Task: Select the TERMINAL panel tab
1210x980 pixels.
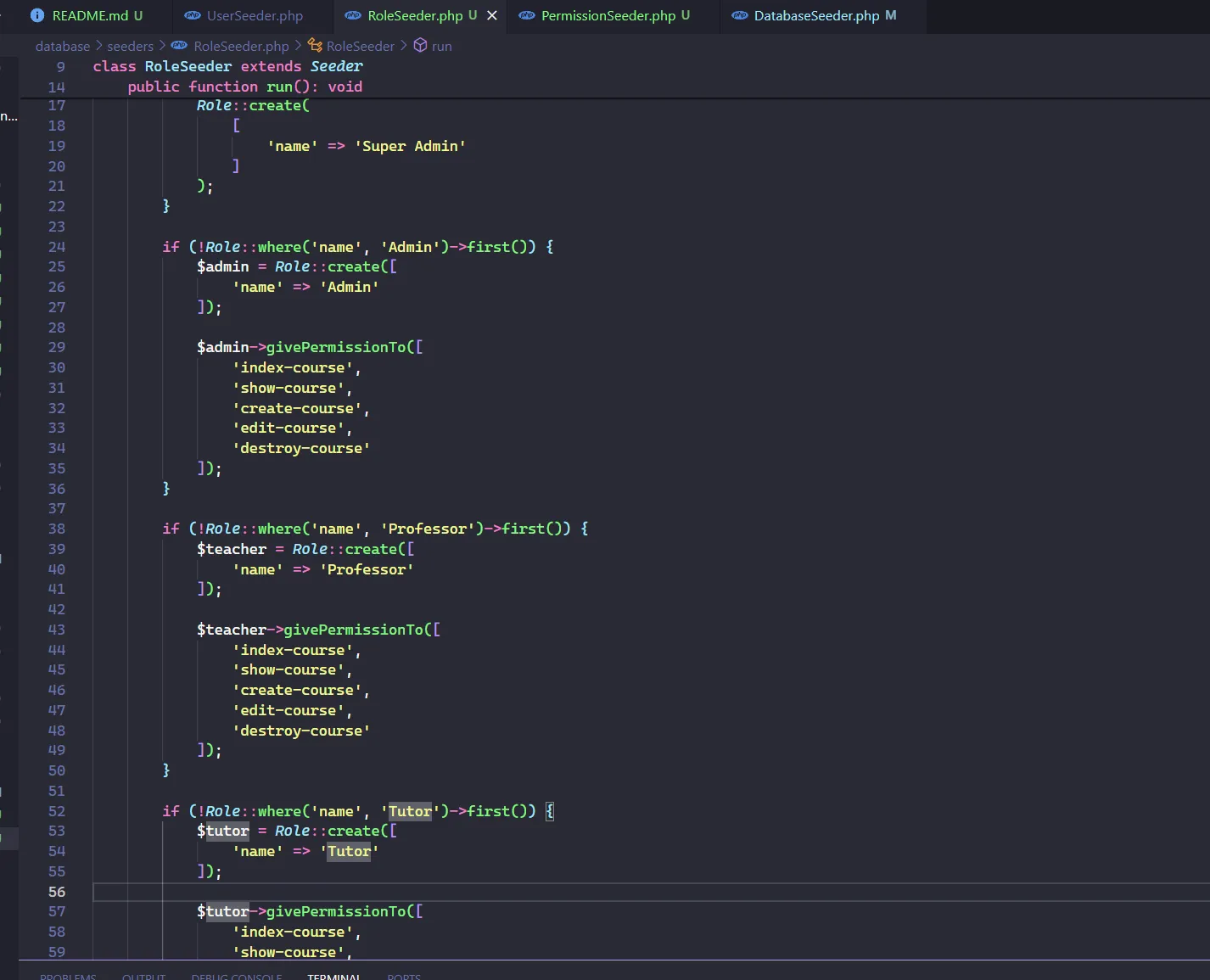Action: 333,976
